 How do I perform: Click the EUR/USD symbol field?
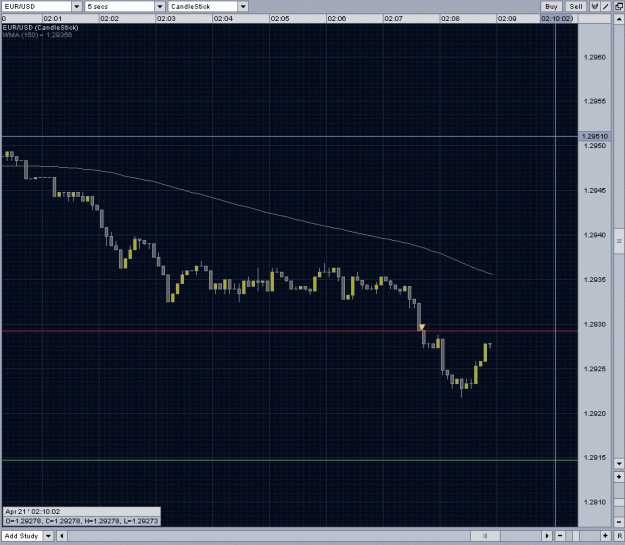[x=36, y=6]
